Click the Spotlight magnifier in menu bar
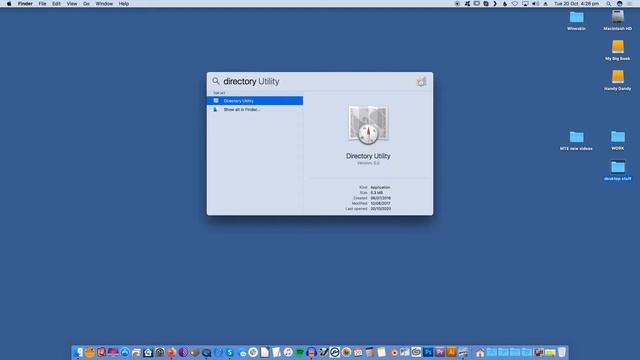Viewport: 640px width, 360px height. (609, 4)
